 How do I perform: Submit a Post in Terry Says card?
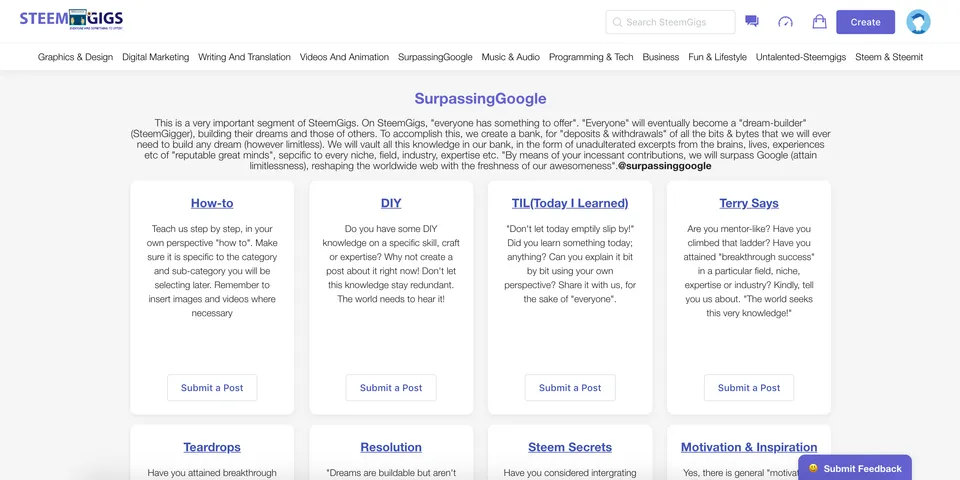click(x=749, y=388)
